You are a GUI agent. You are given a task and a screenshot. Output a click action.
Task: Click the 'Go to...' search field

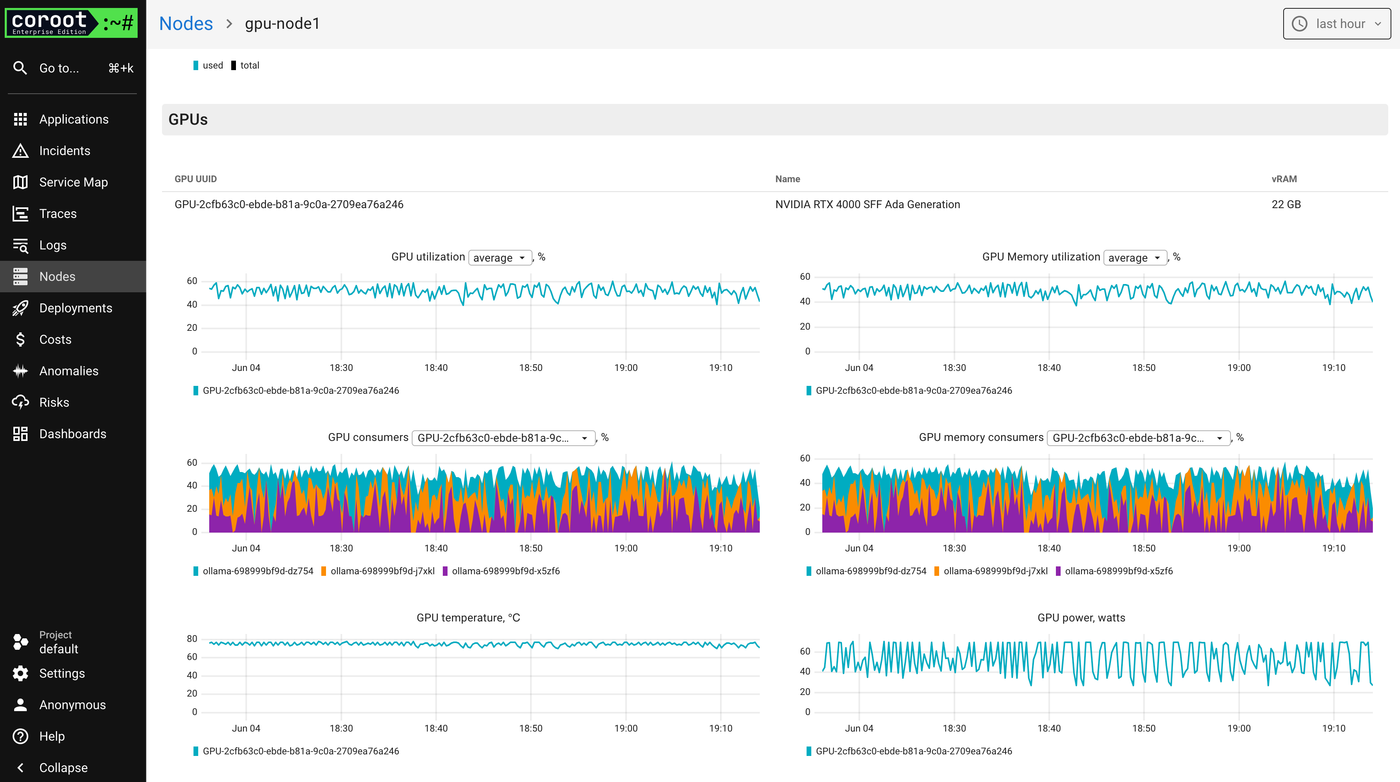(59, 68)
